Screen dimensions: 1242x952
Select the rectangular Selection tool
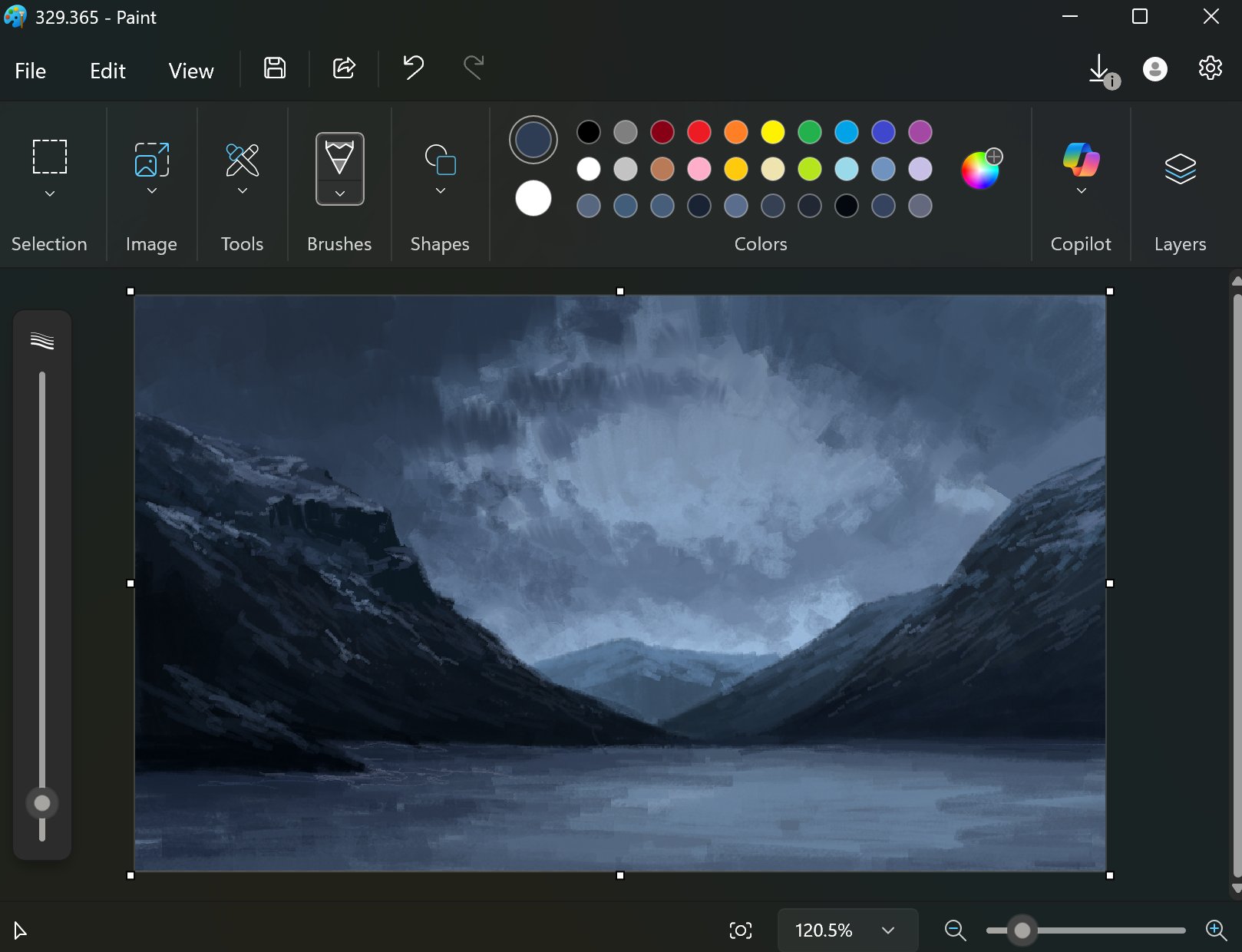(x=50, y=157)
